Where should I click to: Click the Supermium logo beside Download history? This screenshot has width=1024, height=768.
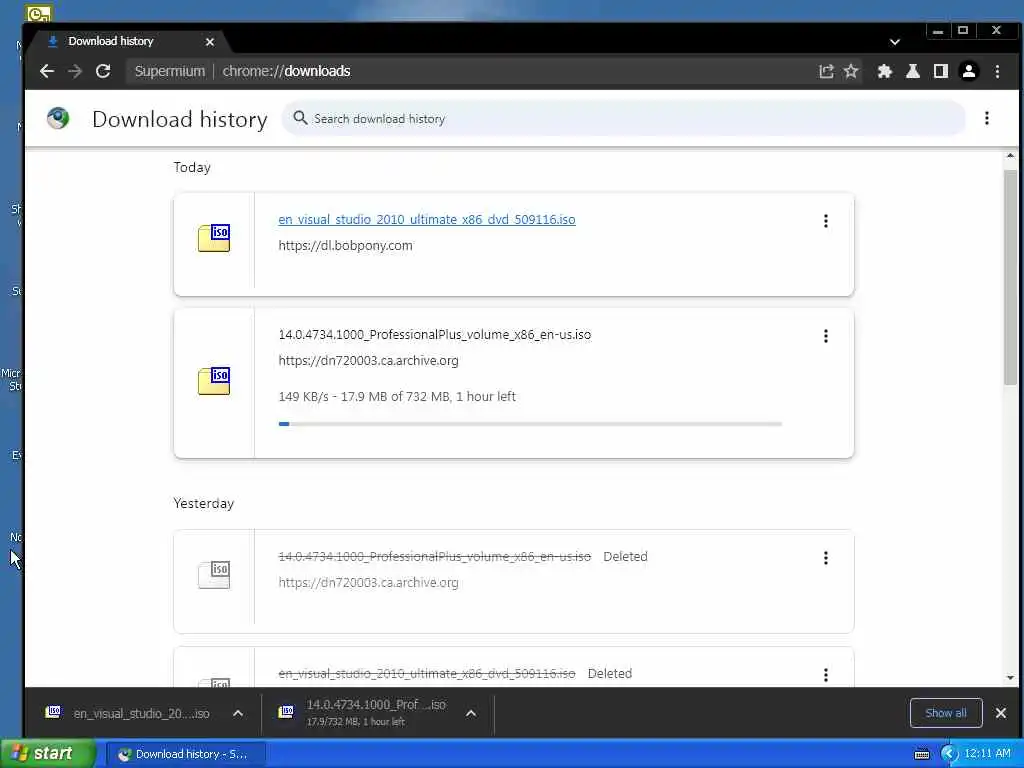click(58, 118)
